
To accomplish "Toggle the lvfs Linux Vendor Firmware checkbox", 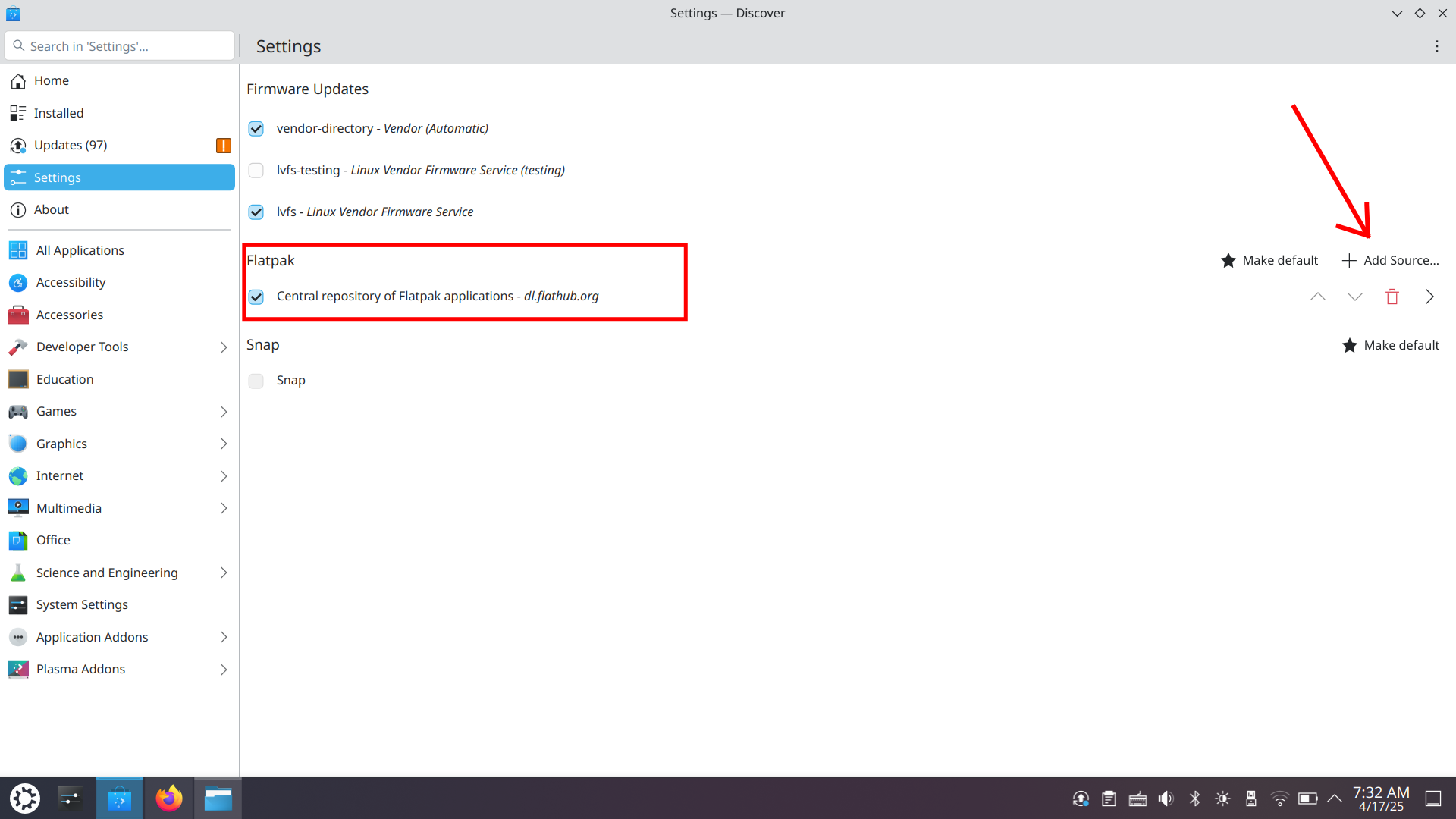I will 256,212.
